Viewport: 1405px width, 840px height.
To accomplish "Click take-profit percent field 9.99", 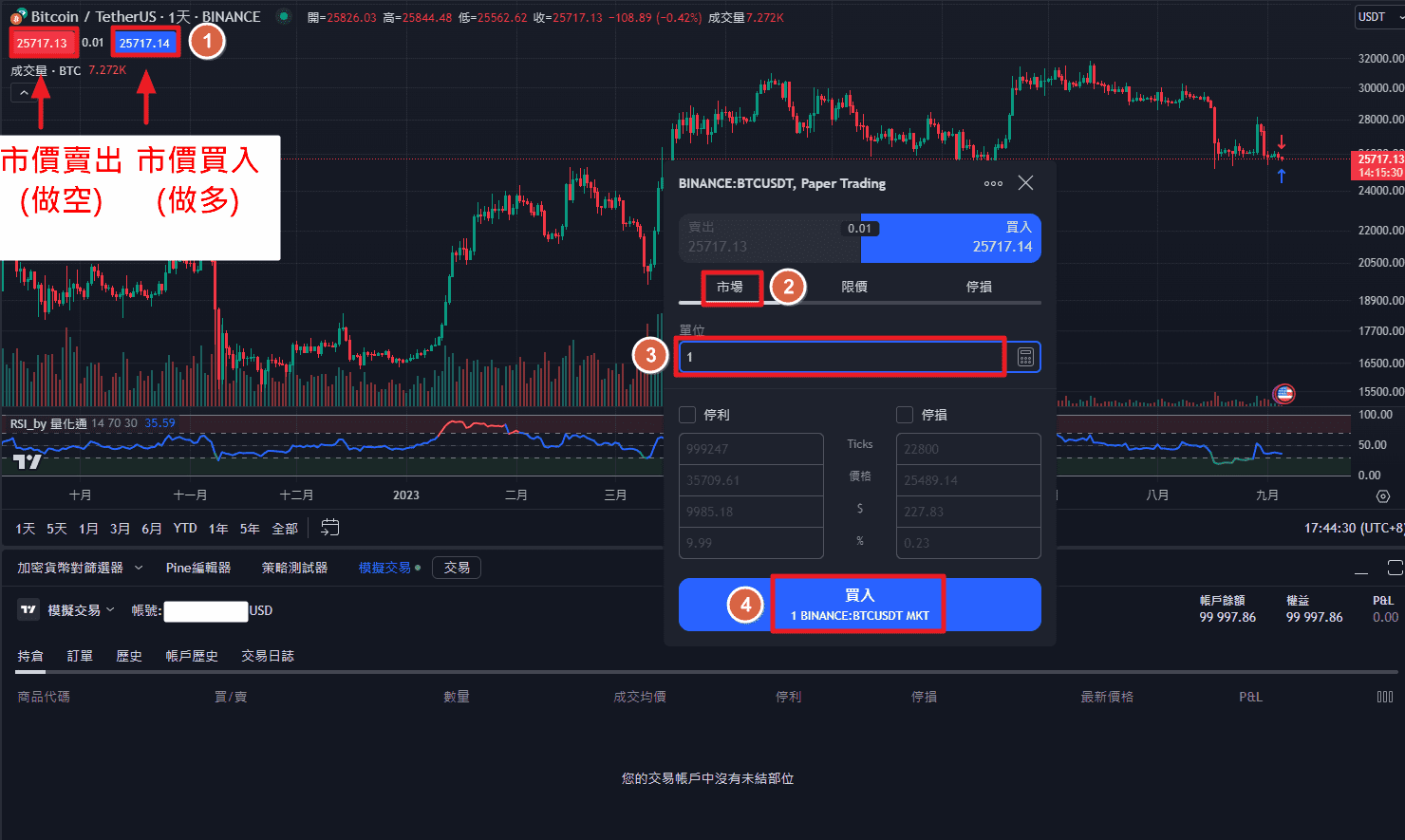I will click(751, 543).
